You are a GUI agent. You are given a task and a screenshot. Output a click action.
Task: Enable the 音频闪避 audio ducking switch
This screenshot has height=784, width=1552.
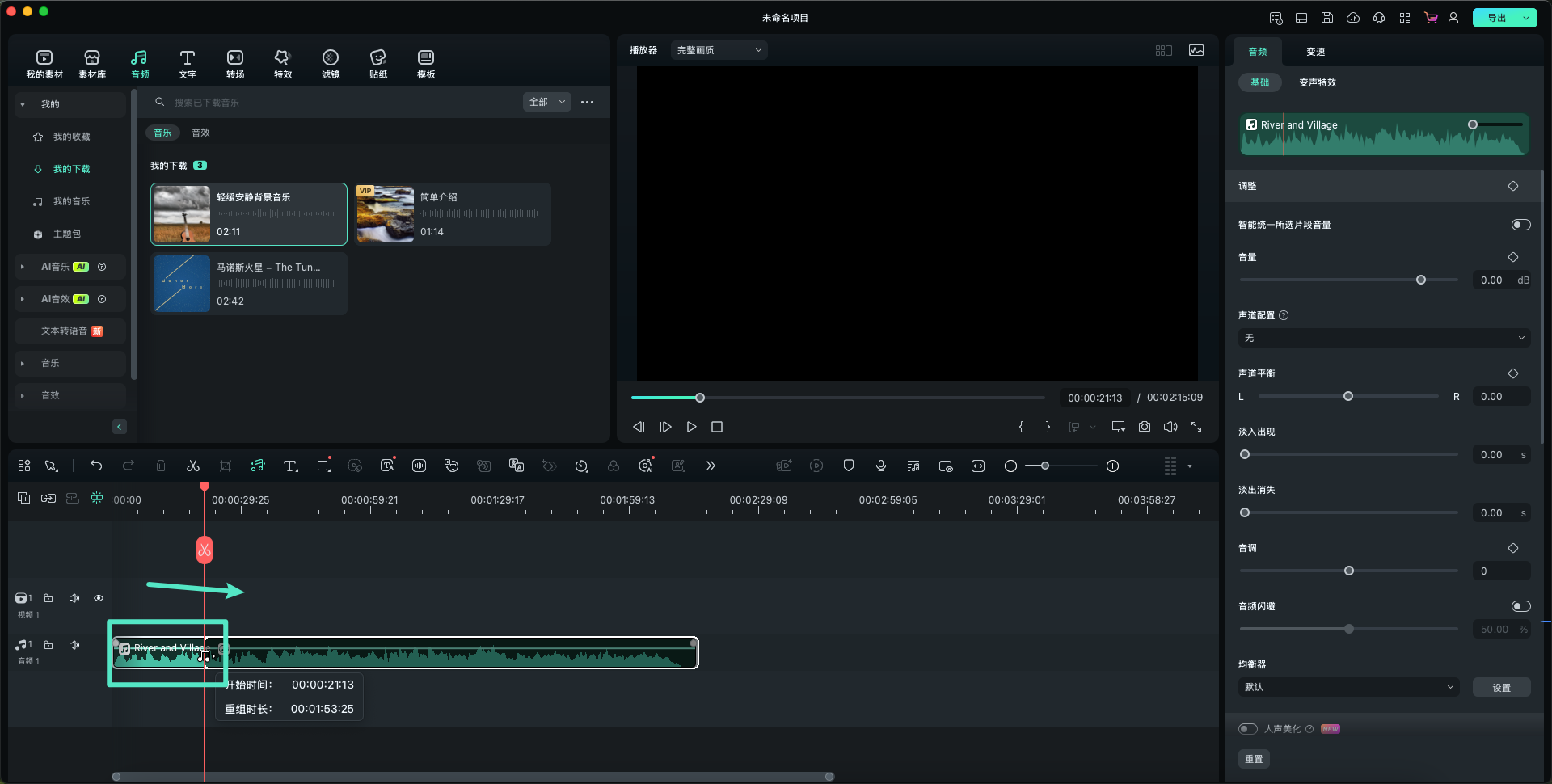(1520, 606)
